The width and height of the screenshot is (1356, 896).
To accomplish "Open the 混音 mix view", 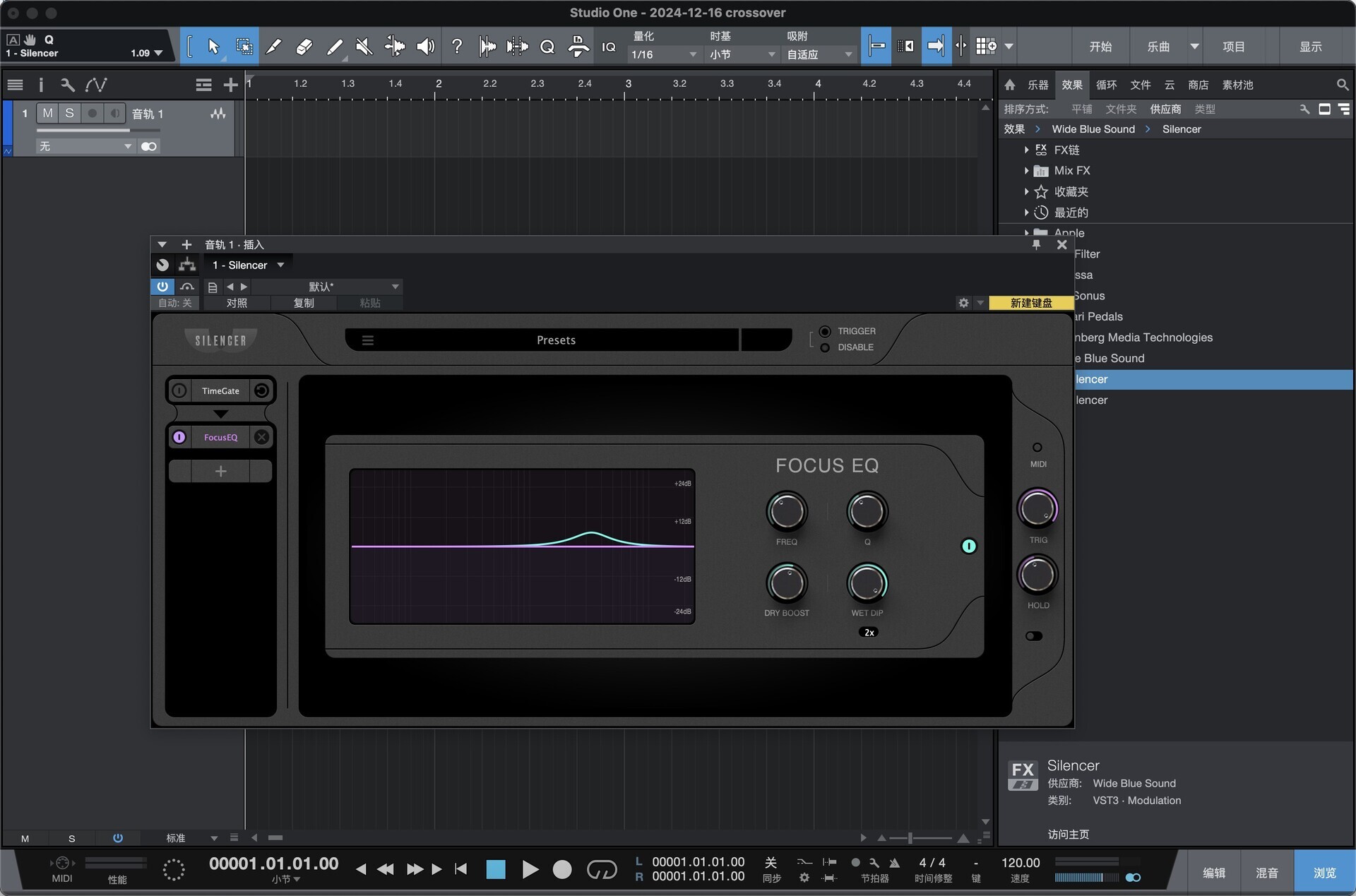I will 1266,873.
